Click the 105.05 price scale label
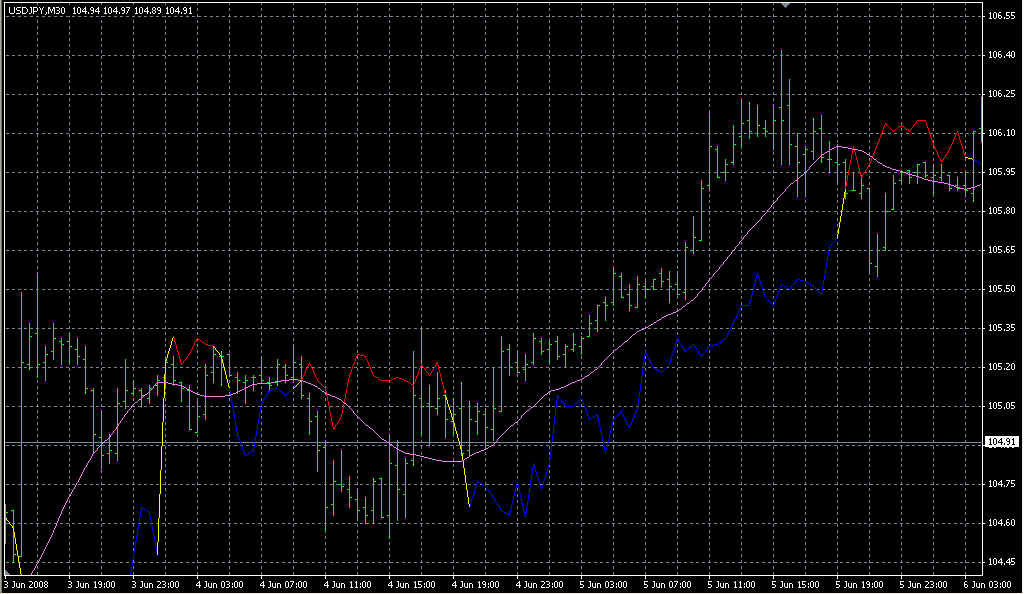 (x=1002, y=406)
